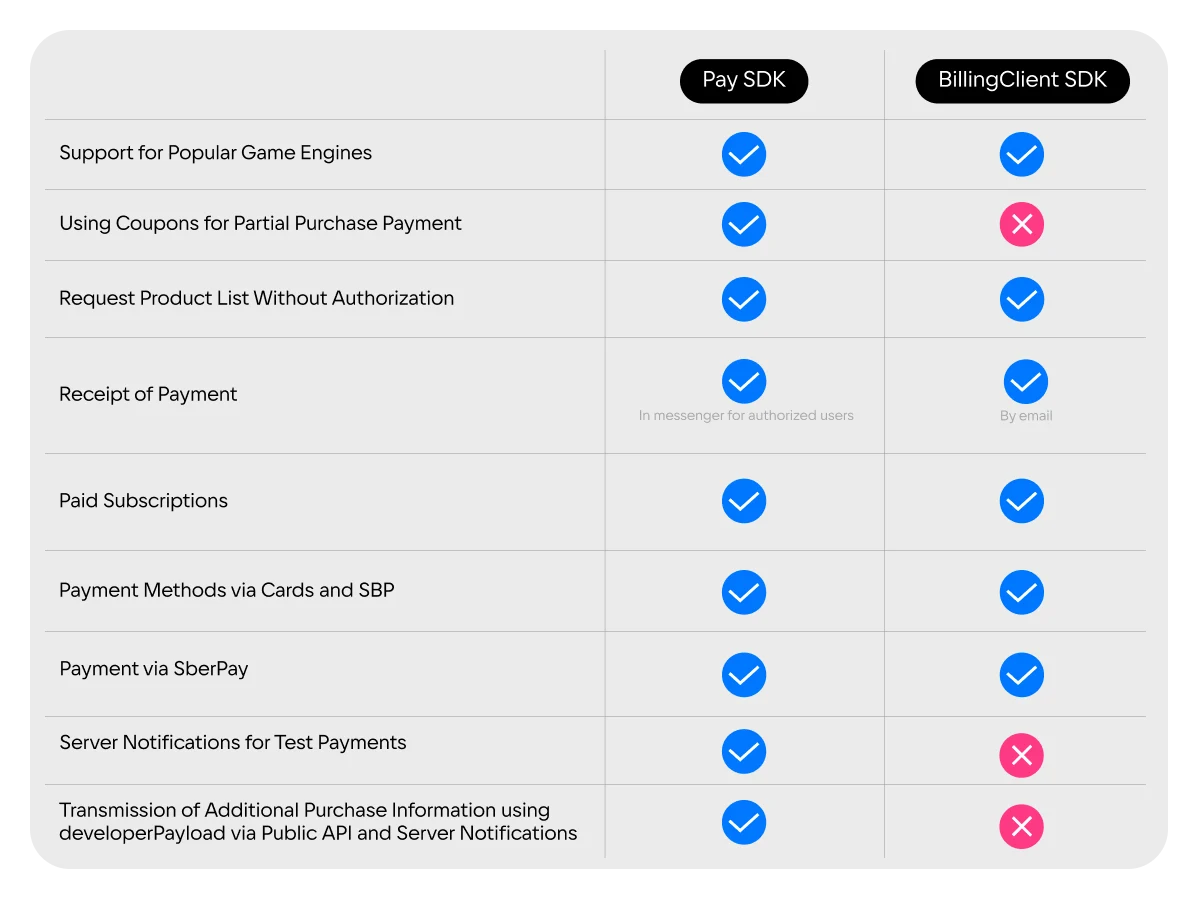The image size is (1200, 900).
Task: Click 'Support for Popular Game Engines' label
Action: (215, 153)
